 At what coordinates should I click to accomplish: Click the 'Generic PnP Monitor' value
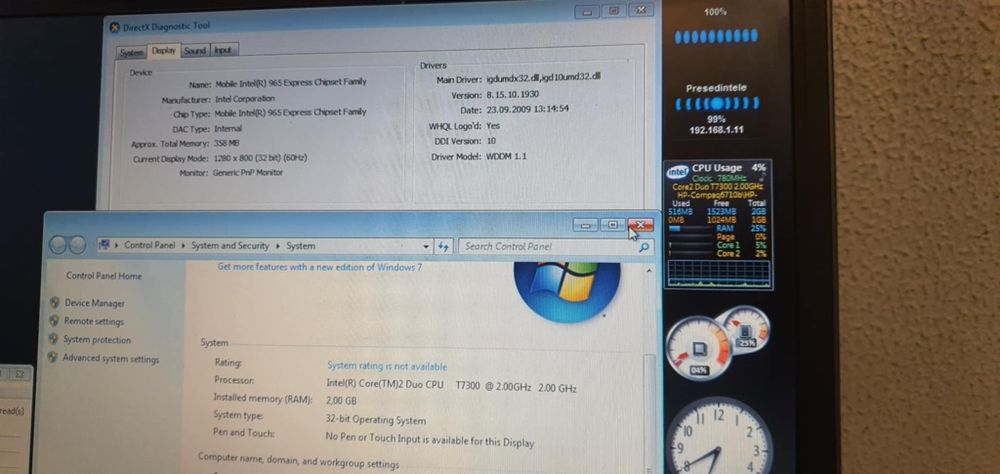(248, 172)
